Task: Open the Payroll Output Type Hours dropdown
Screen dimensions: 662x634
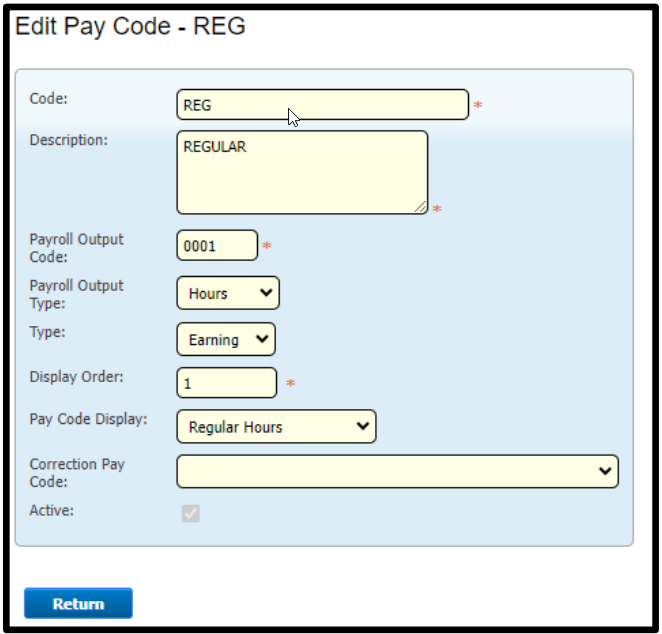Action: [228, 293]
